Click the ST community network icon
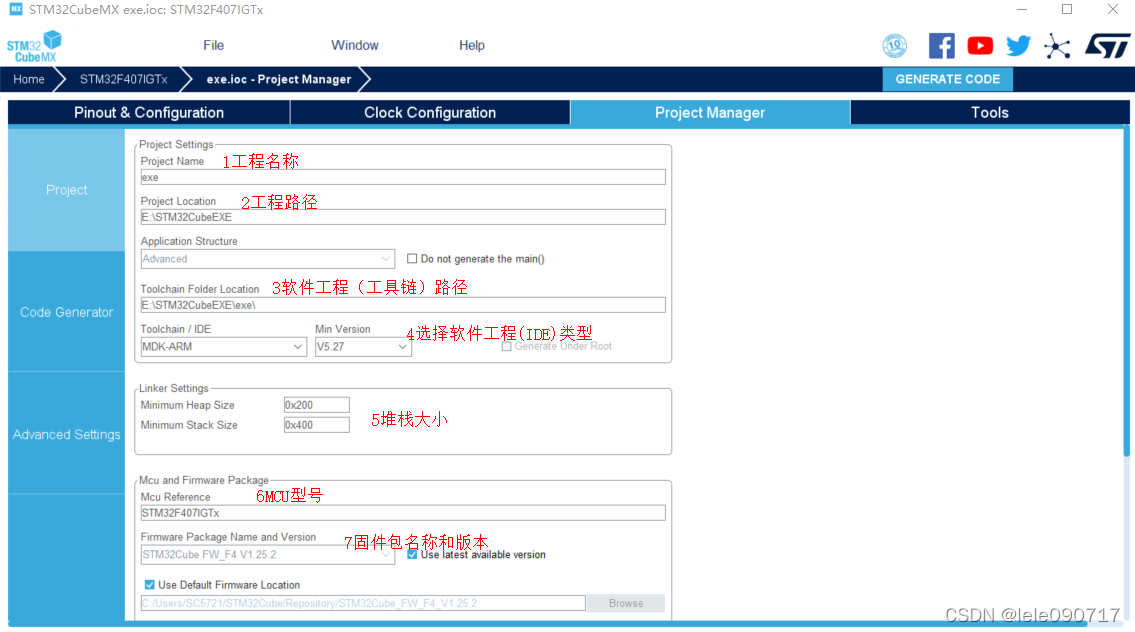This screenshot has width=1135, height=632. 1057,46
